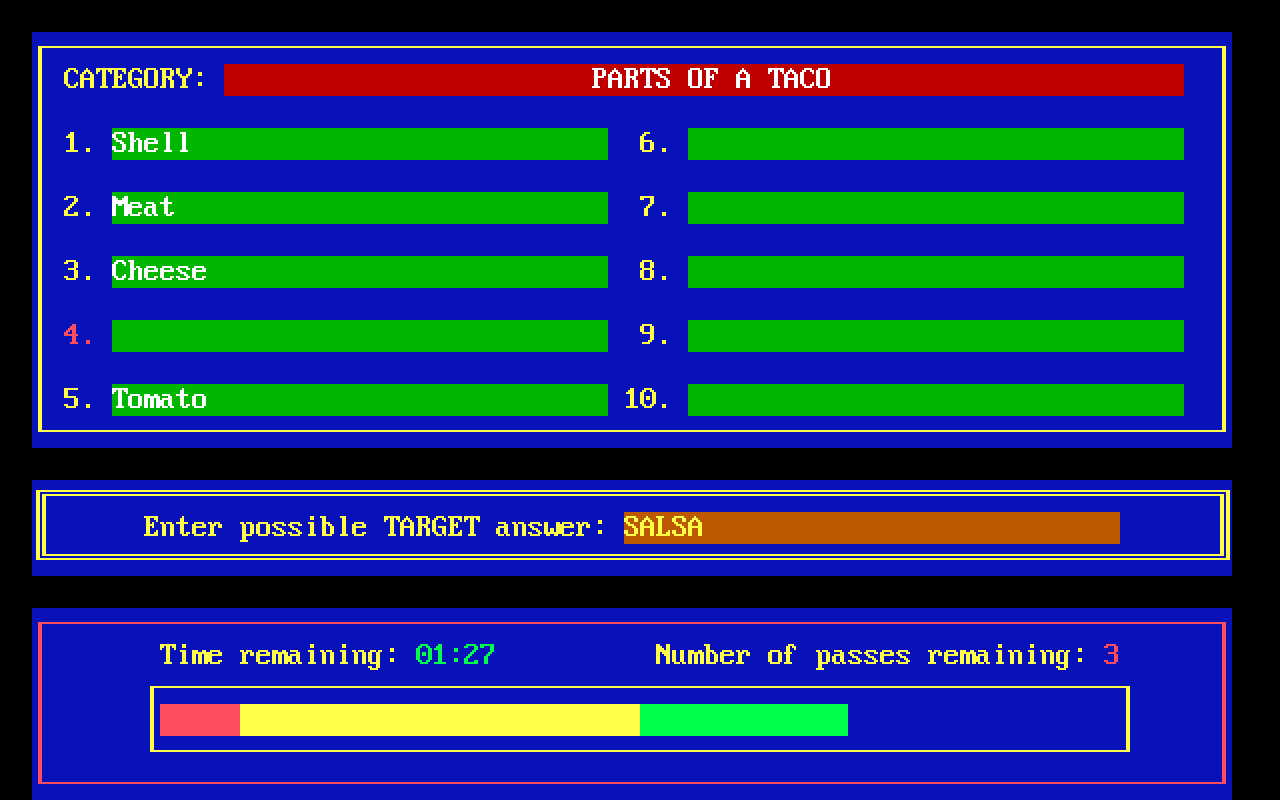The width and height of the screenshot is (1280, 800).
Task: Click the 01:27 time remaining value
Action: point(455,655)
